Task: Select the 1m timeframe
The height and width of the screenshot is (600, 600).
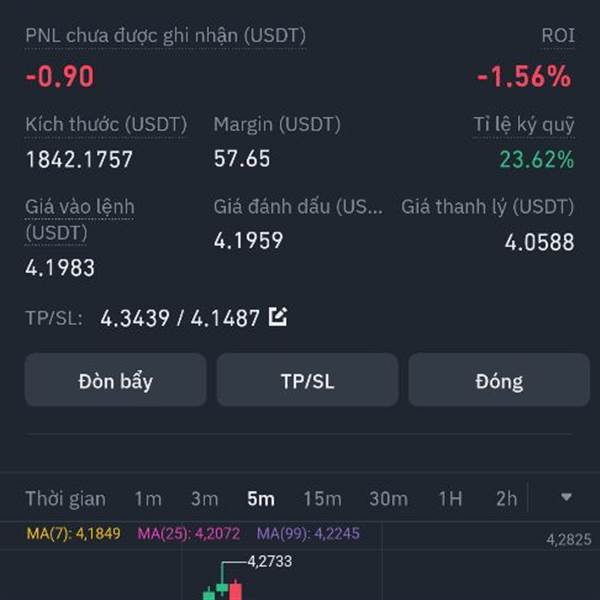Action: 148,499
